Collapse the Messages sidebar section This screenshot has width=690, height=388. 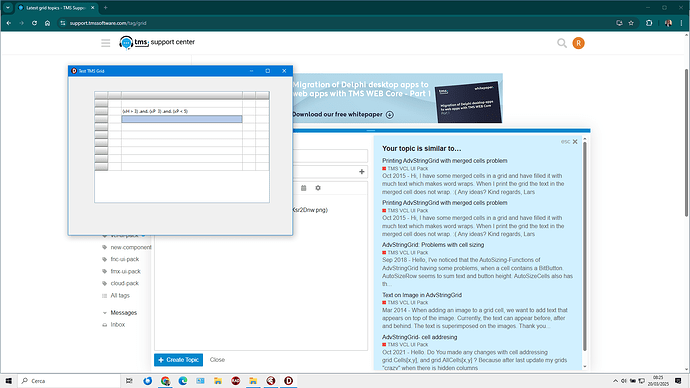(x=104, y=313)
